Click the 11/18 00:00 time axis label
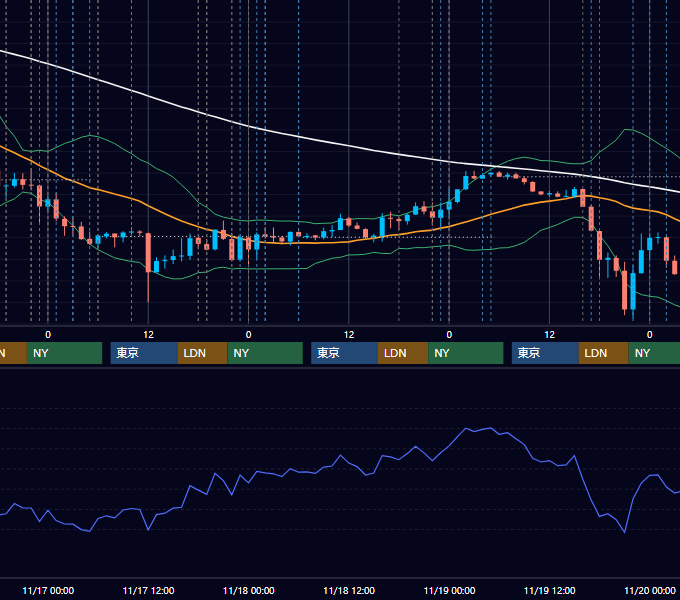The height and width of the screenshot is (600, 680). coord(248,590)
